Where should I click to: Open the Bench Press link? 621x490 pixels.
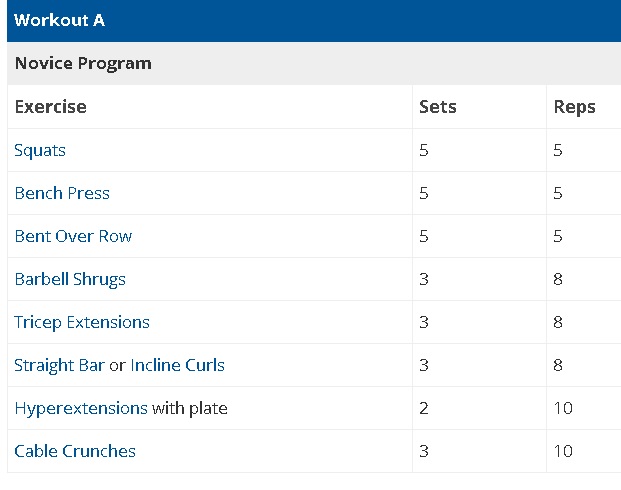62,193
